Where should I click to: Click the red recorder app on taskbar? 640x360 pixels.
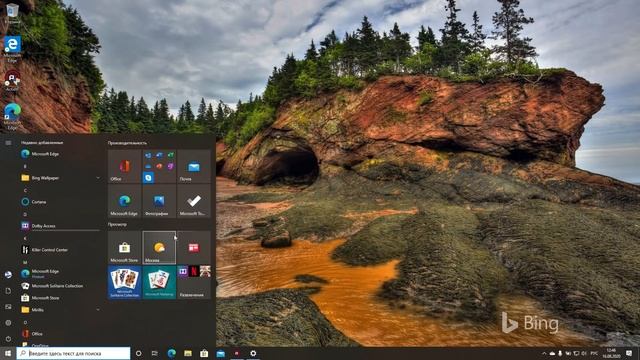[x=237, y=353]
